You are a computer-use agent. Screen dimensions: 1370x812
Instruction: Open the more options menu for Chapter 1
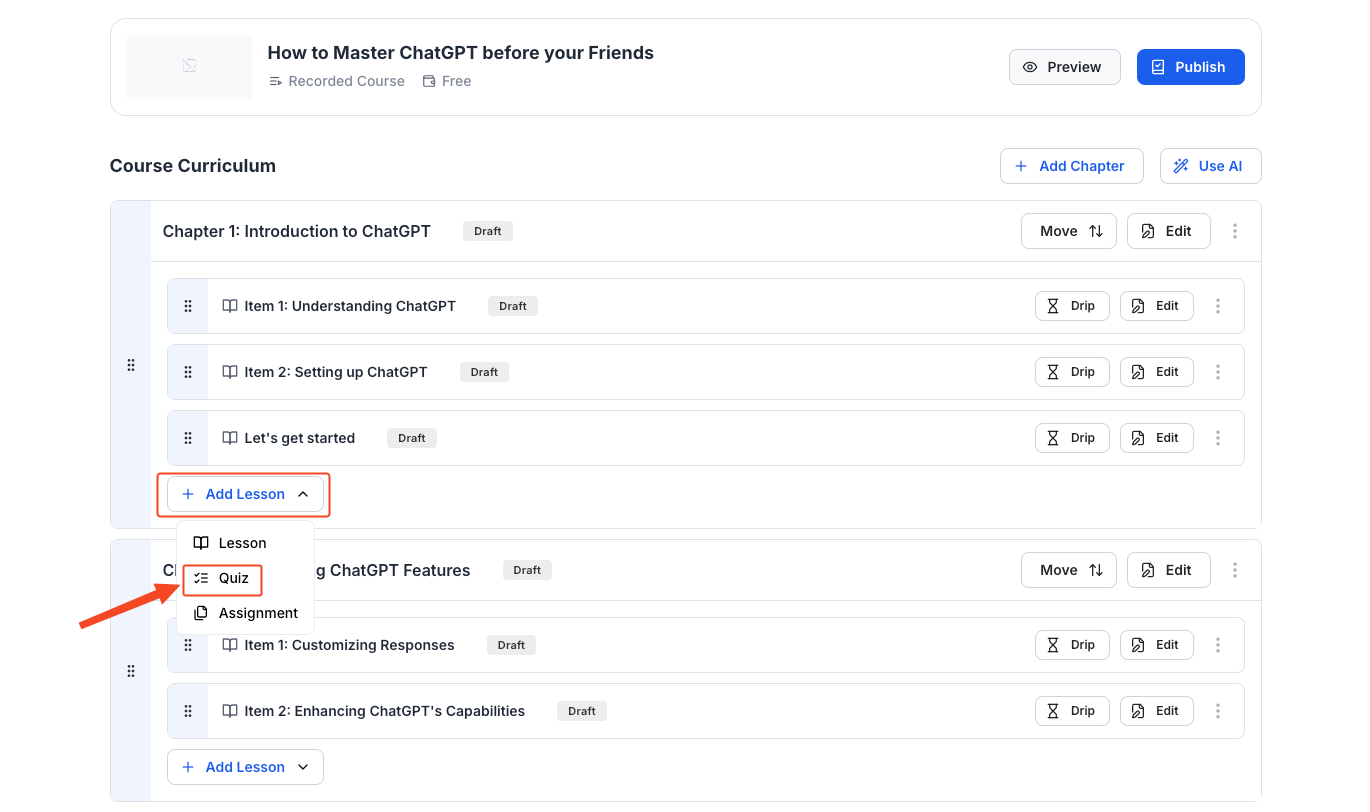(x=1235, y=231)
